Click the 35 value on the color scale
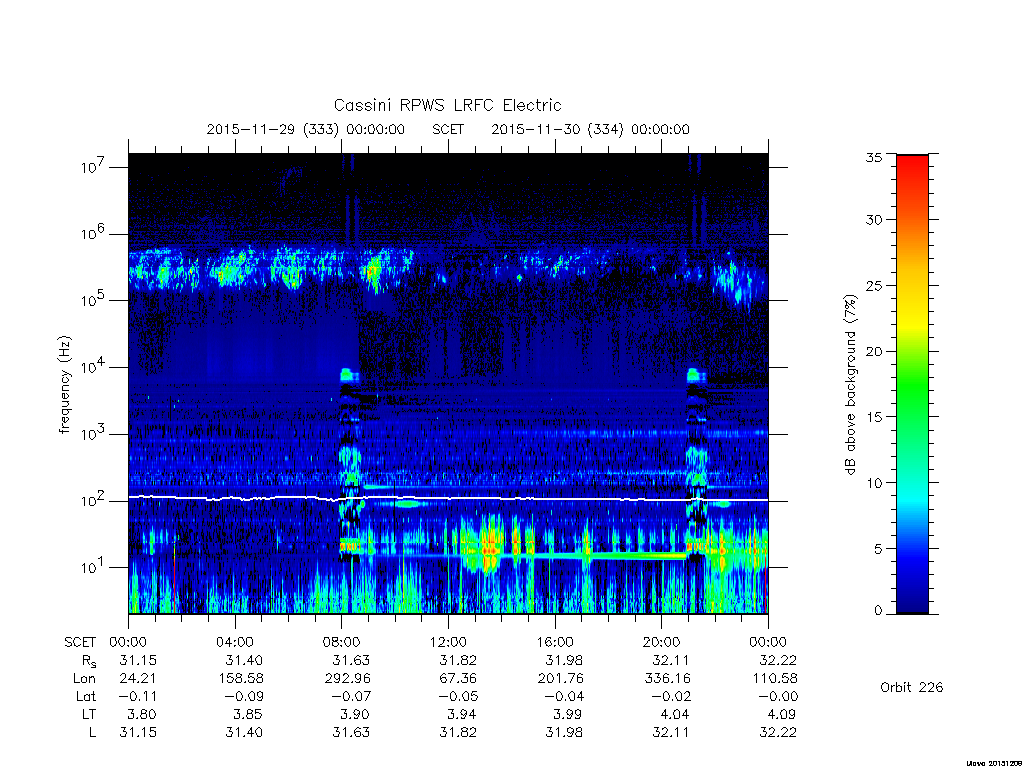Image resolution: width=1024 pixels, height=768 pixels. click(x=874, y=157)
